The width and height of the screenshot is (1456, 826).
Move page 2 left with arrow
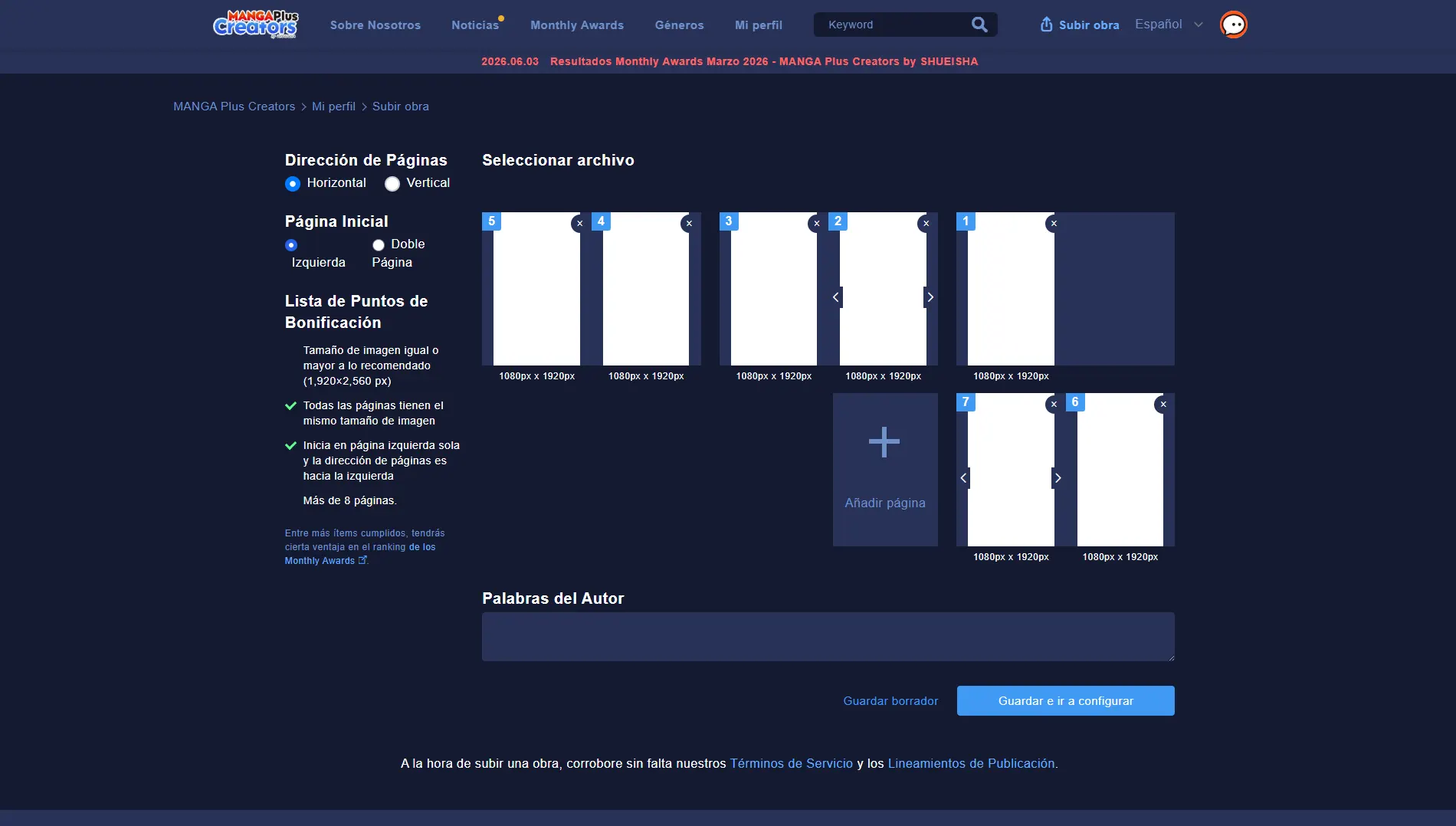(x=836, y=297)
